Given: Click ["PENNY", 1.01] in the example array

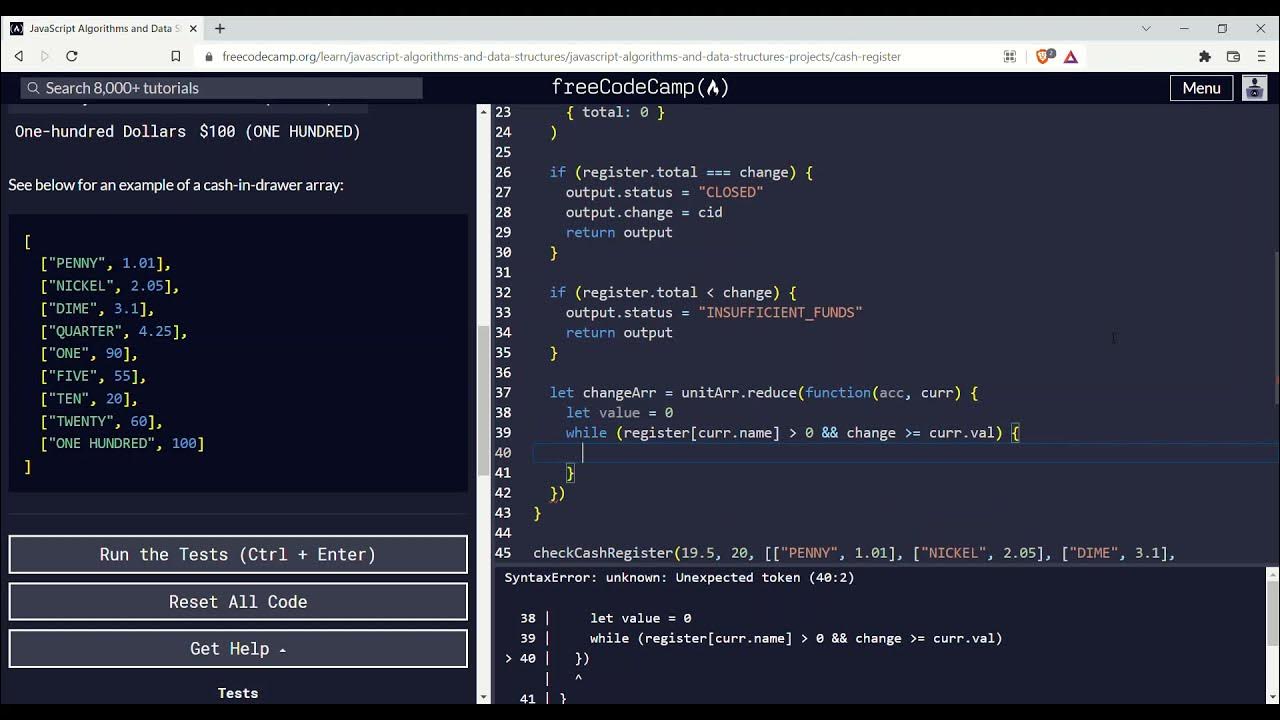Looking at the screenshot, I should (106, 263).
